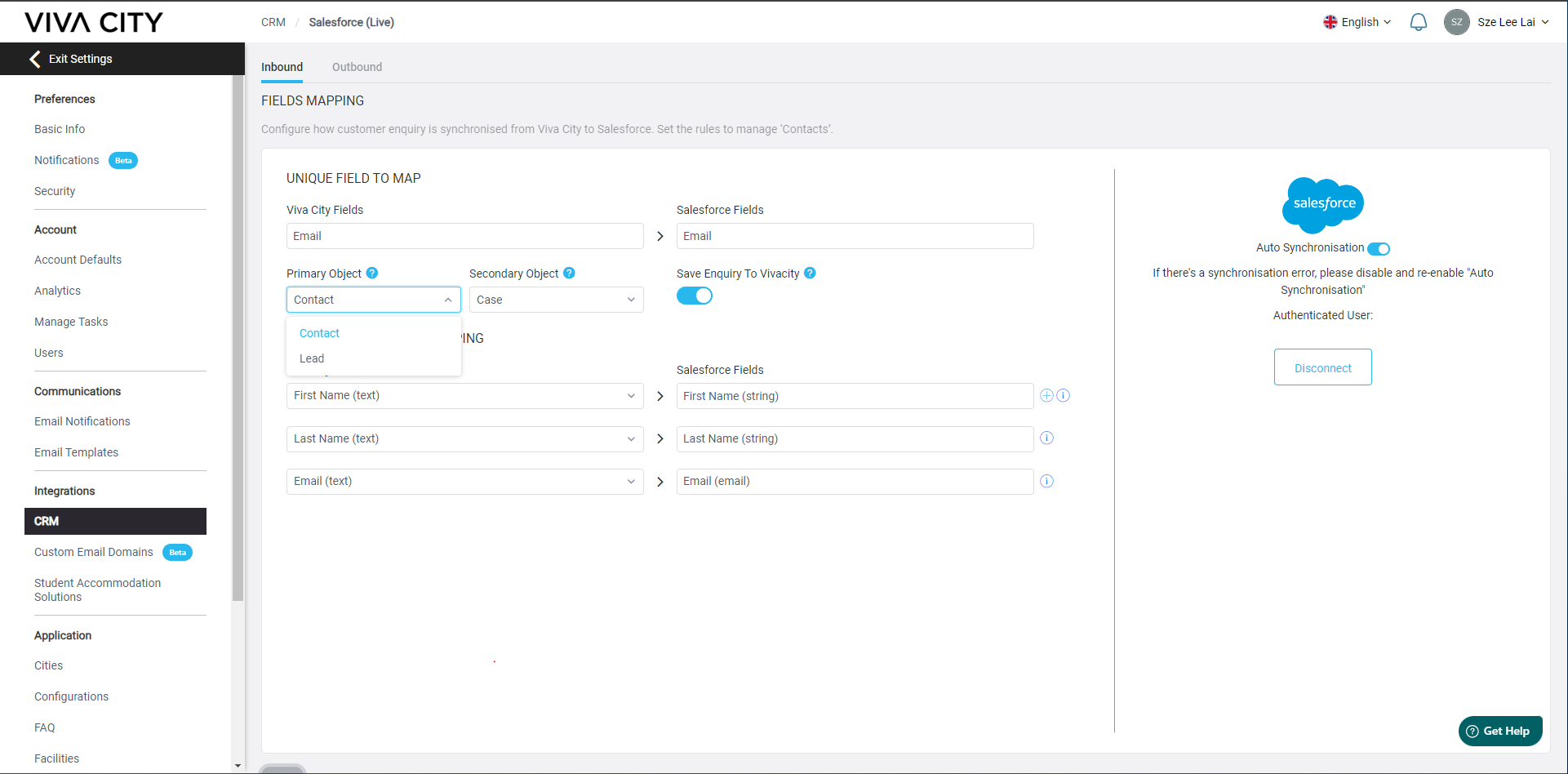The image size is (1568, 774).
Task: Open Custom Email Domains
Action: point(94,552)
